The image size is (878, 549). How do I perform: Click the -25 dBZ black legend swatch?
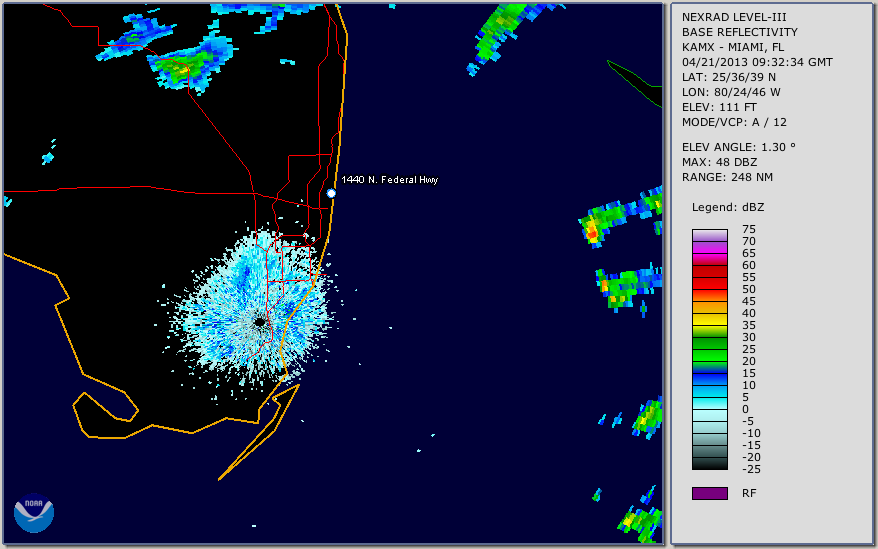point(709,463)
